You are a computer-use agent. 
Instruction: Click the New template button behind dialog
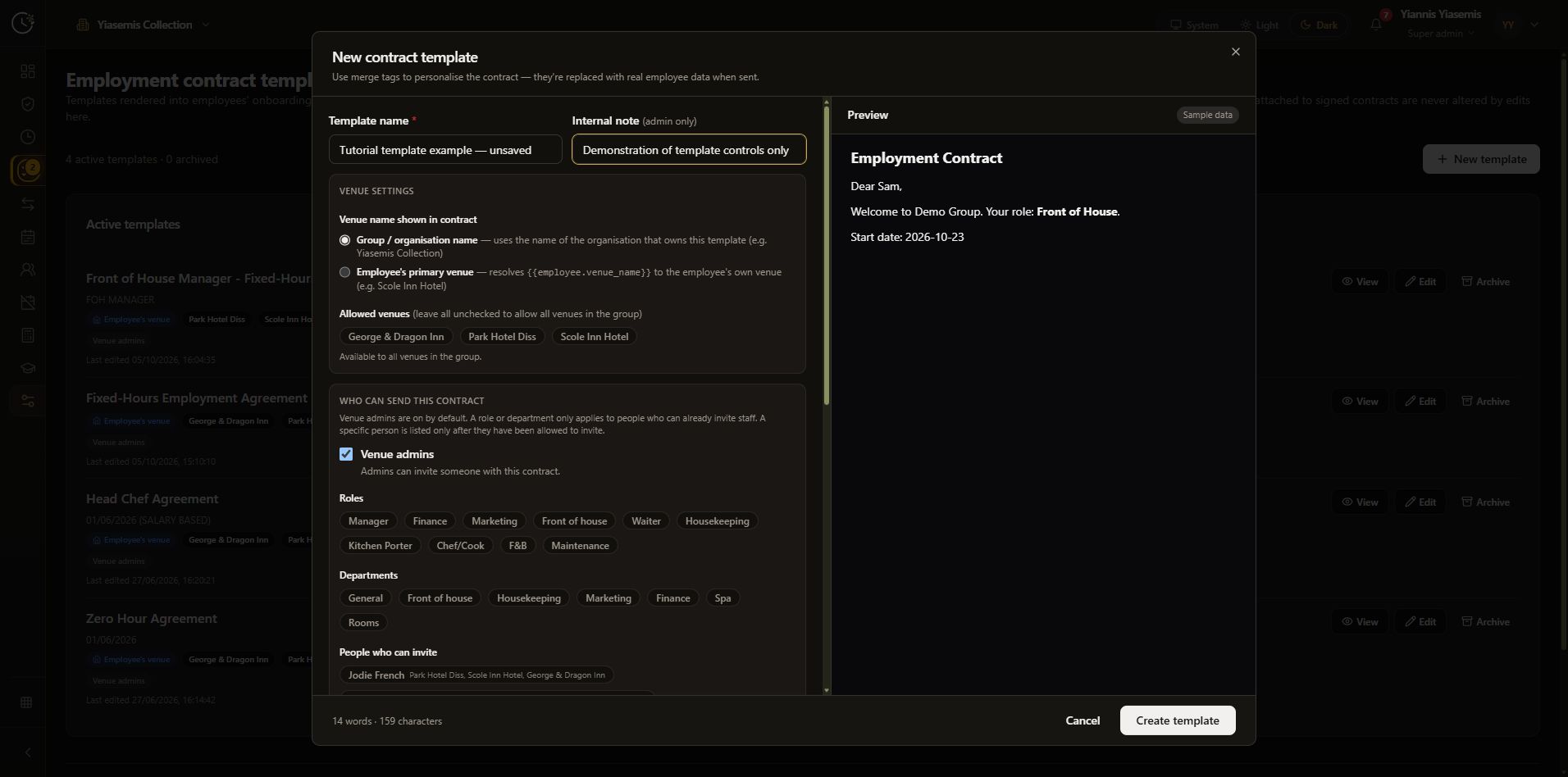(1481, 159)
